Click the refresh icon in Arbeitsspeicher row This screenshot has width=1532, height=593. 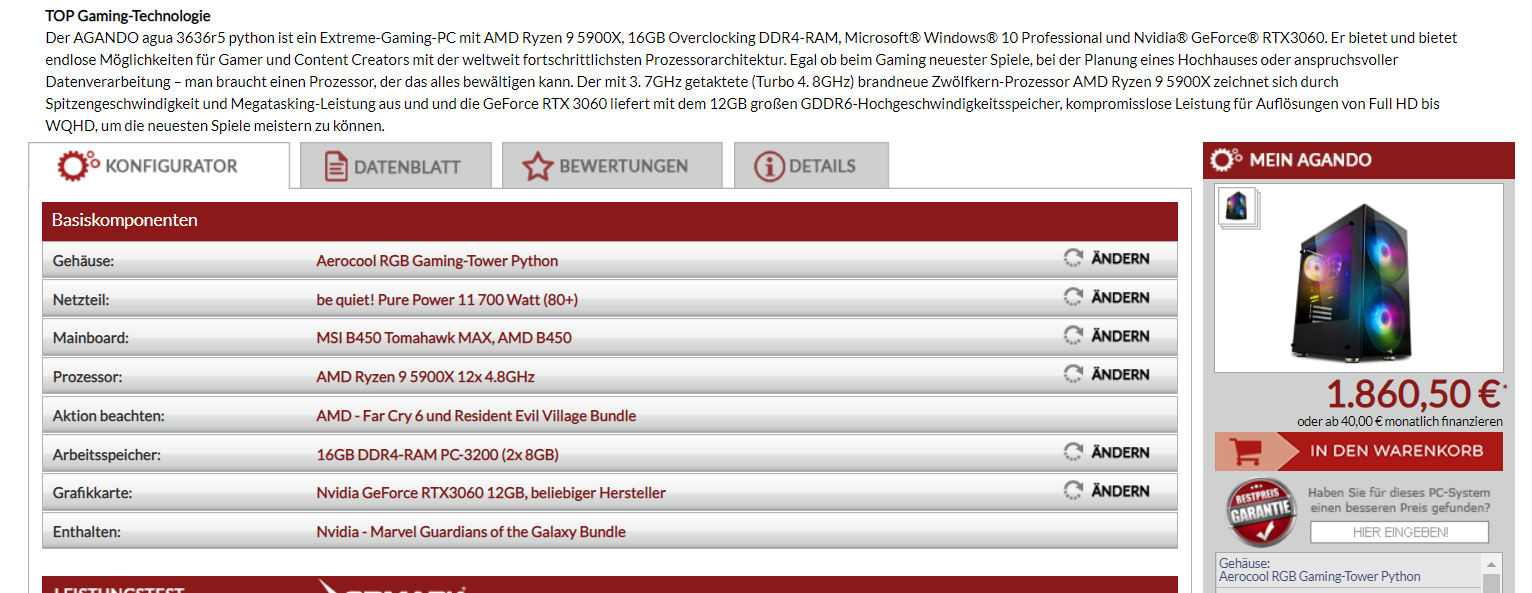pos(1073,452)
